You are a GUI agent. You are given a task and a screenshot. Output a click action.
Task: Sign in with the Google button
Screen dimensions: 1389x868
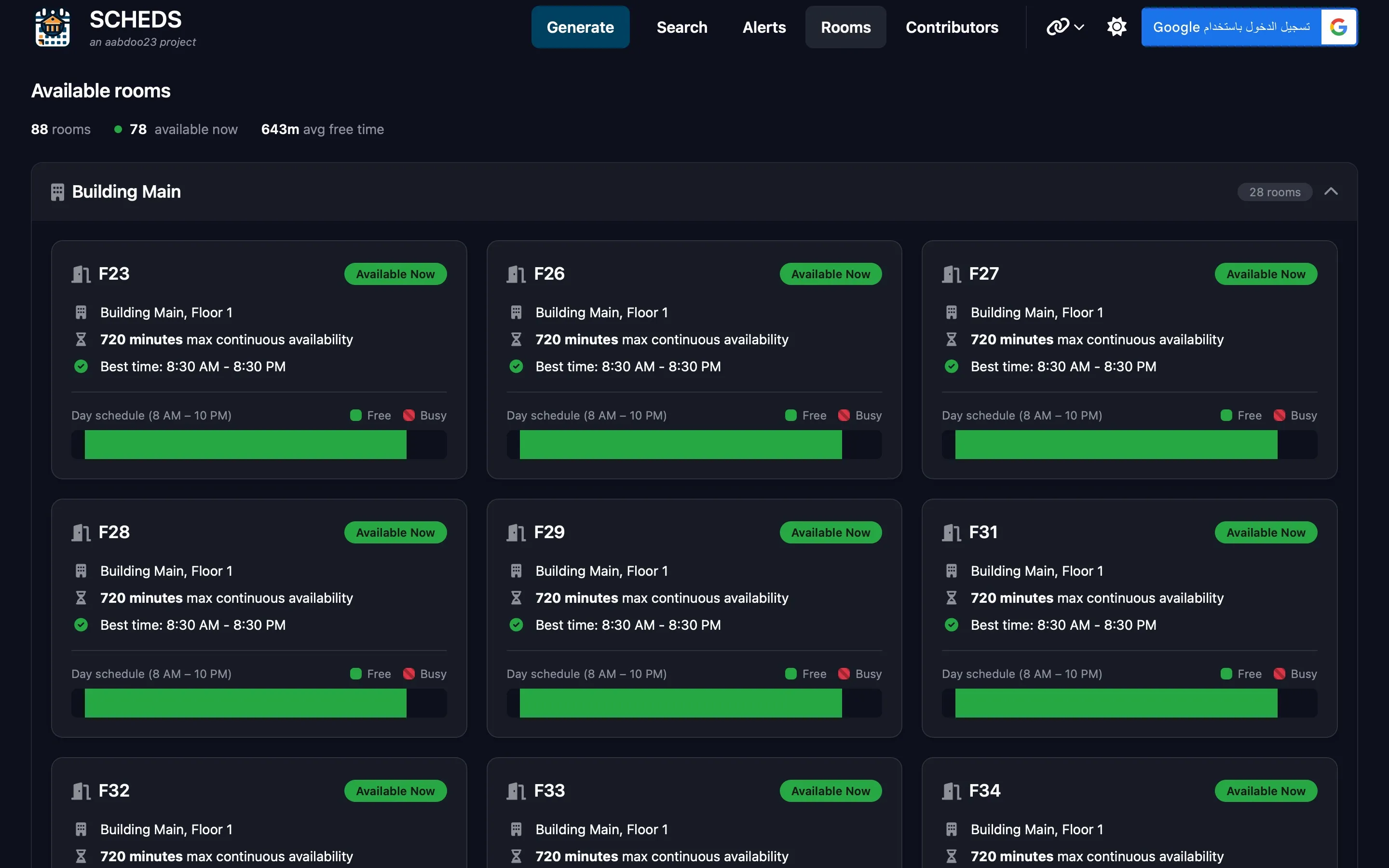(1249, 27)
